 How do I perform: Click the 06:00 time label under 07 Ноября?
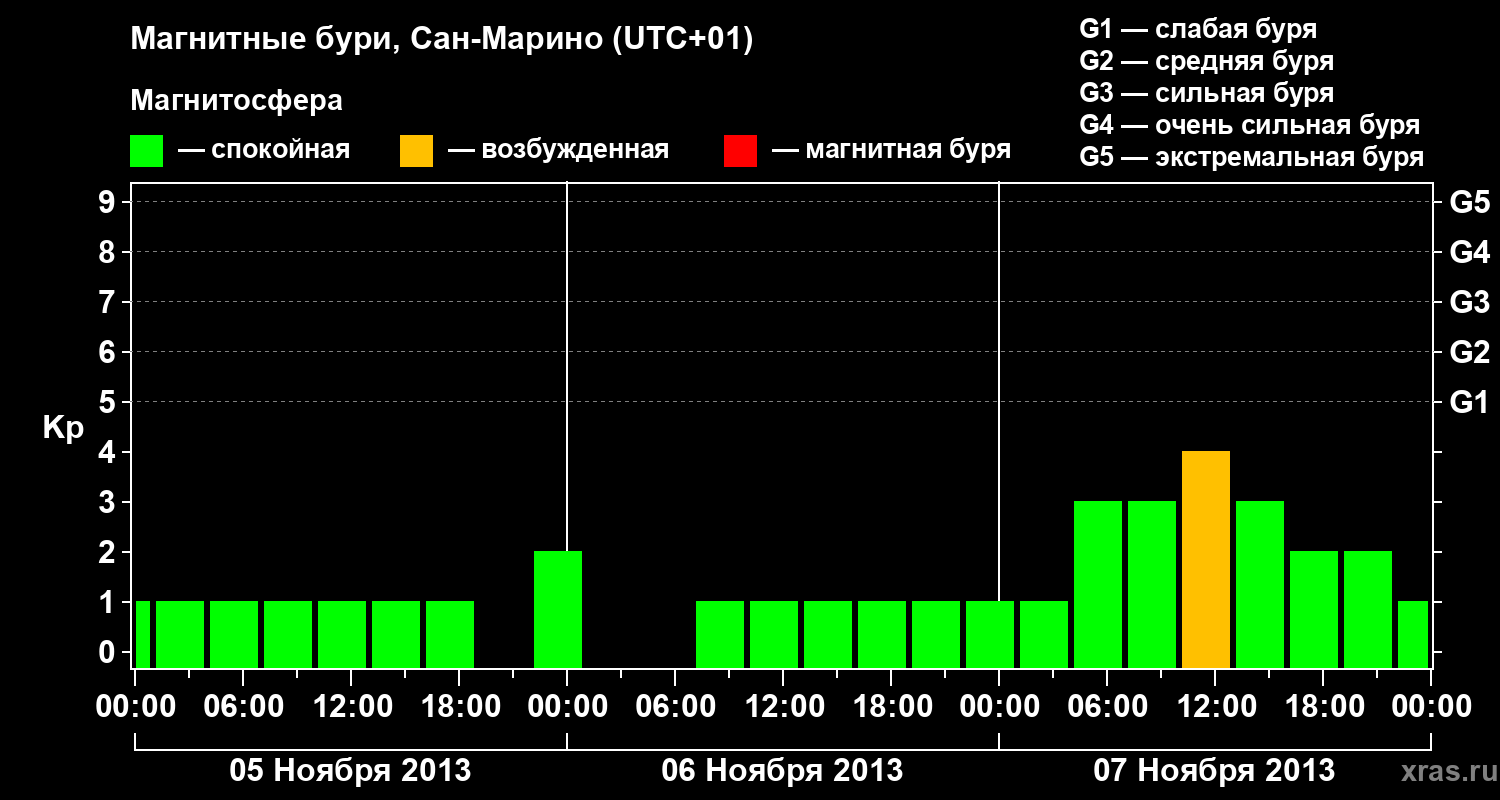(x=1107, y=707)
